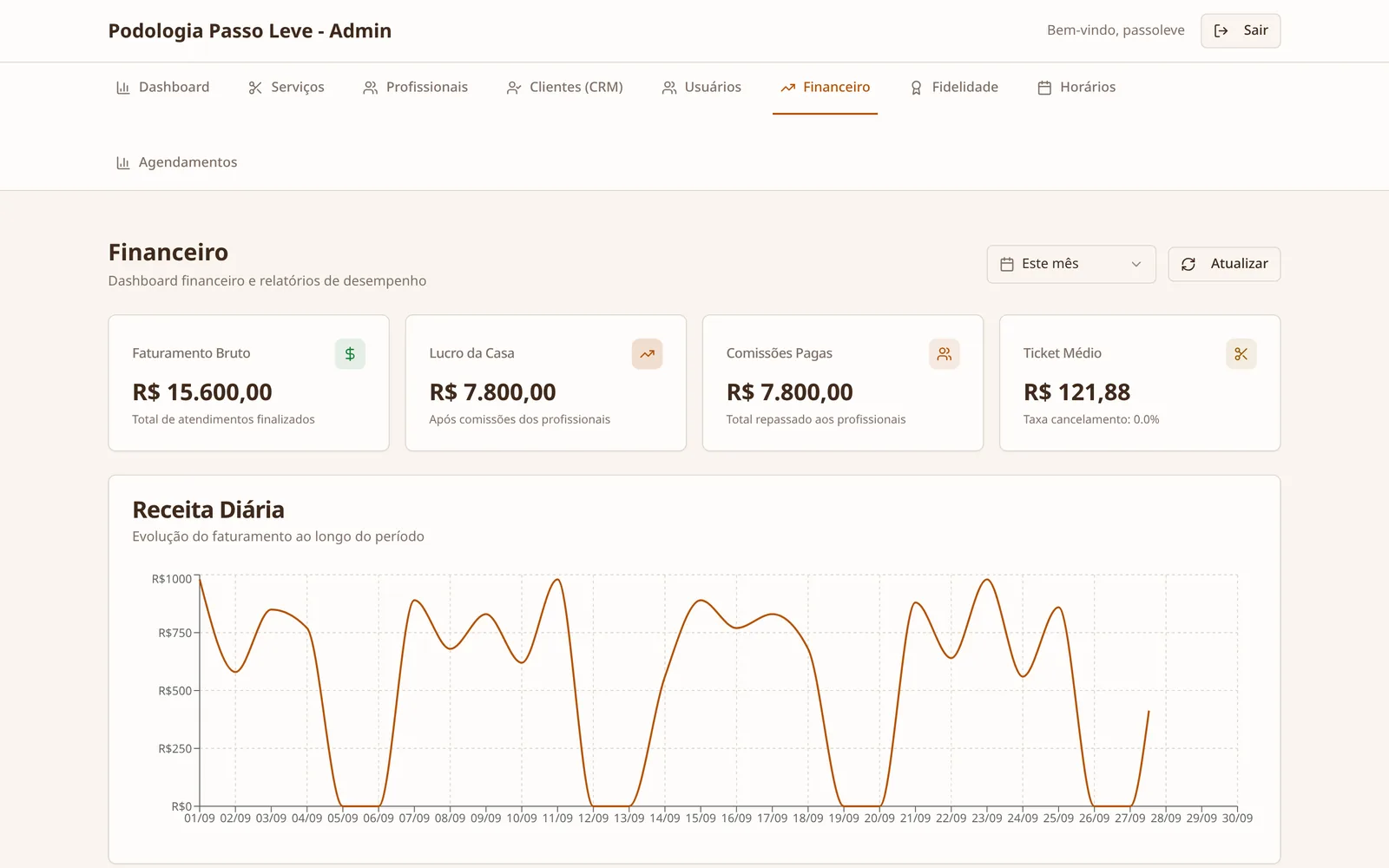The image size is (1389, 868).
Task: Click the people icon in Comissões Pagas card
Action: tap(944, 354)
